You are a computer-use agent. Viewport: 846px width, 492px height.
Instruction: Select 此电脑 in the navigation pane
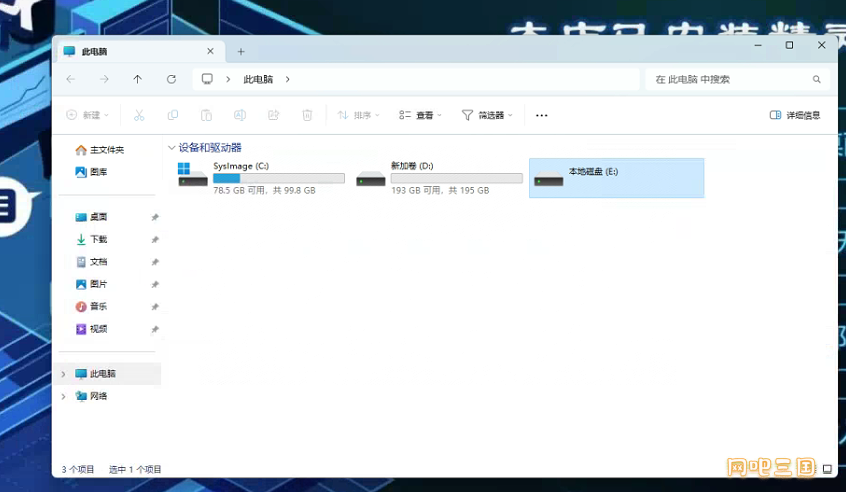(107, 374)
